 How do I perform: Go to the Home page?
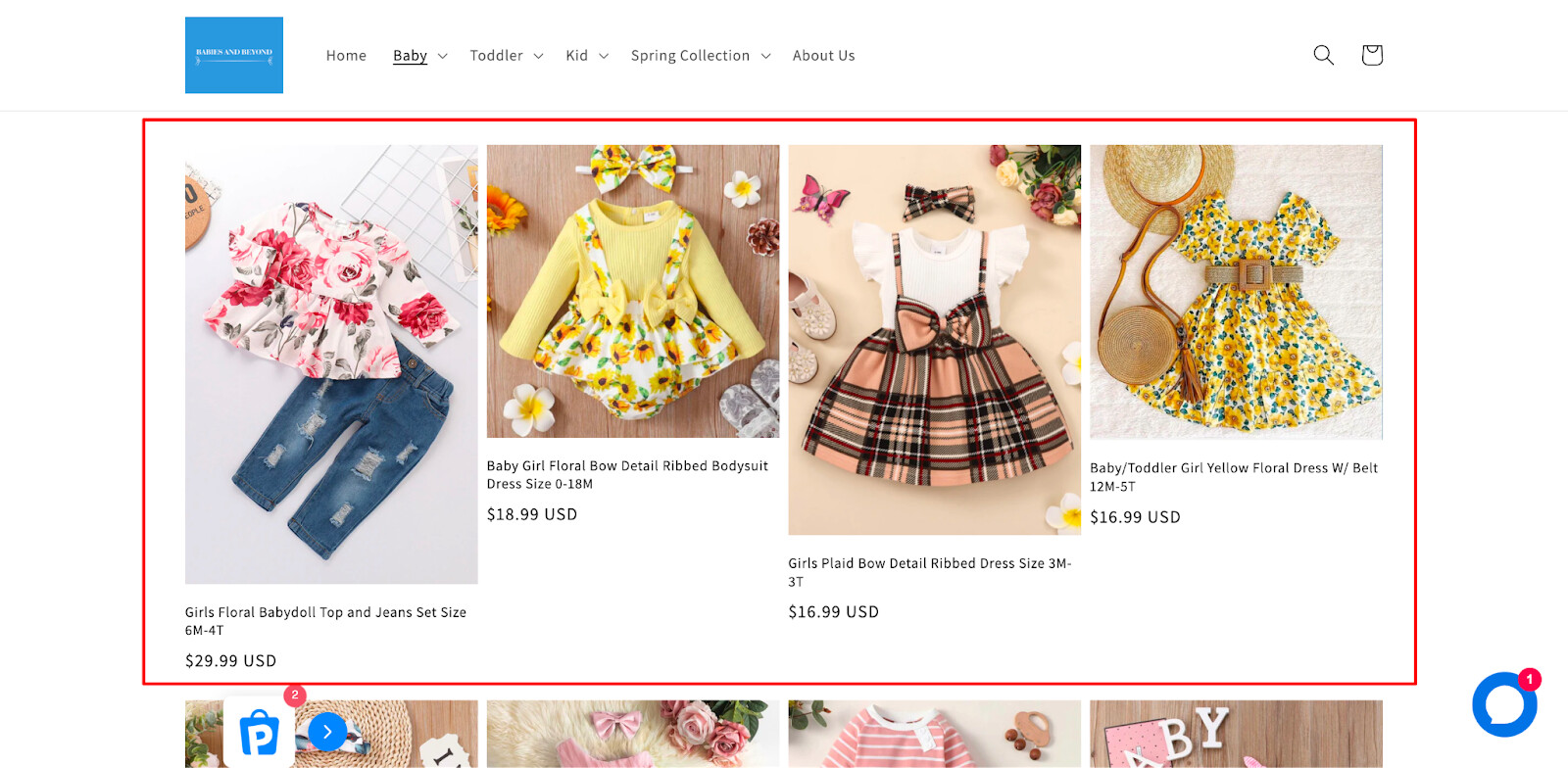(x=346, y=56)
